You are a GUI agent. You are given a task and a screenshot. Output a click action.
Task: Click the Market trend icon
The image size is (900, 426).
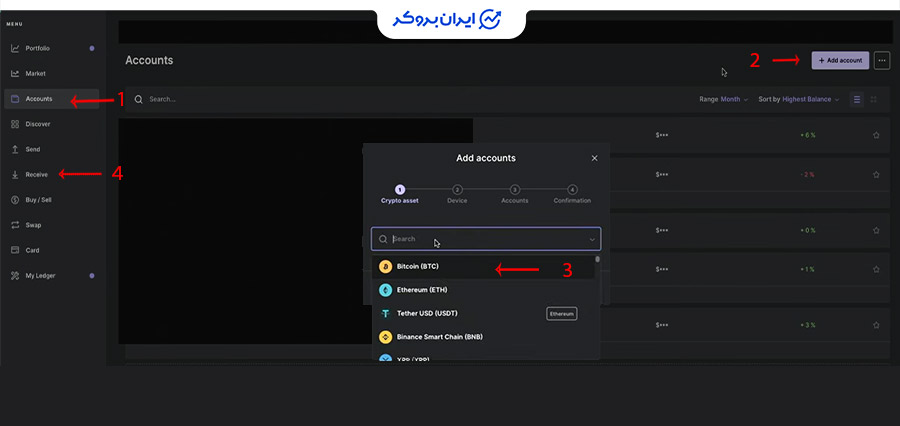coord(15,73)
